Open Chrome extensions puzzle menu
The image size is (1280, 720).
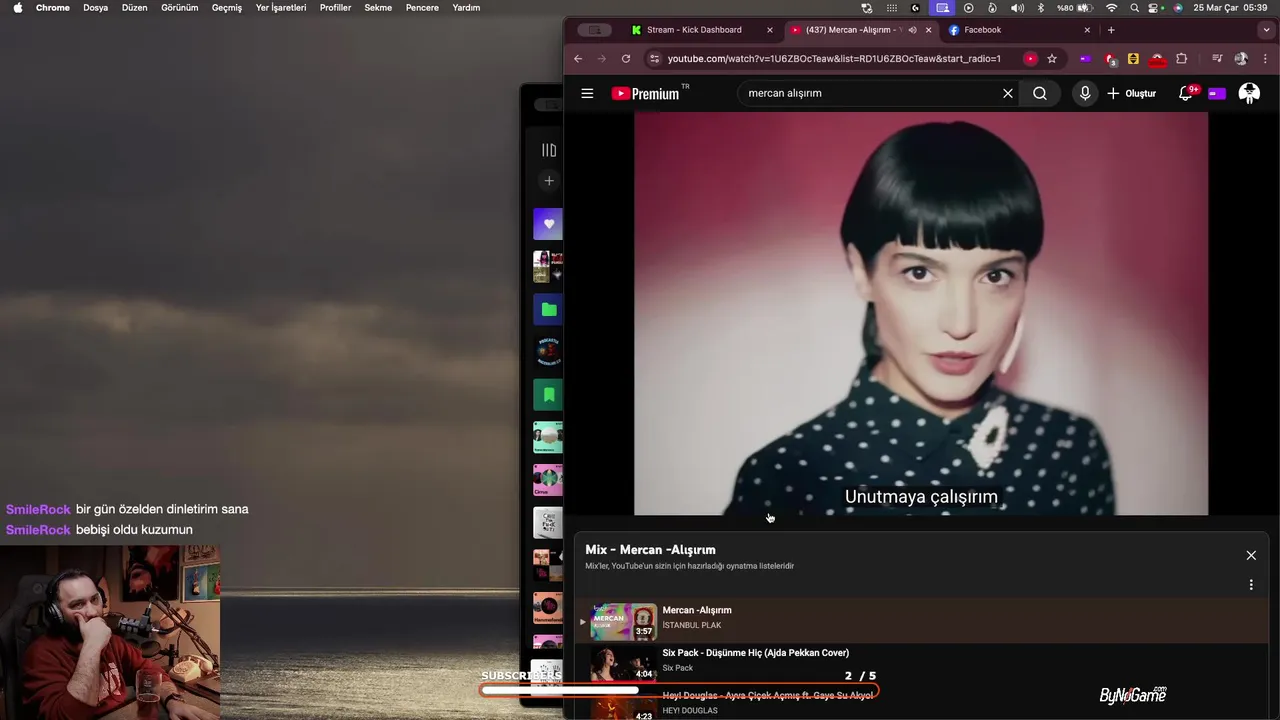[x=1182, y=59]
